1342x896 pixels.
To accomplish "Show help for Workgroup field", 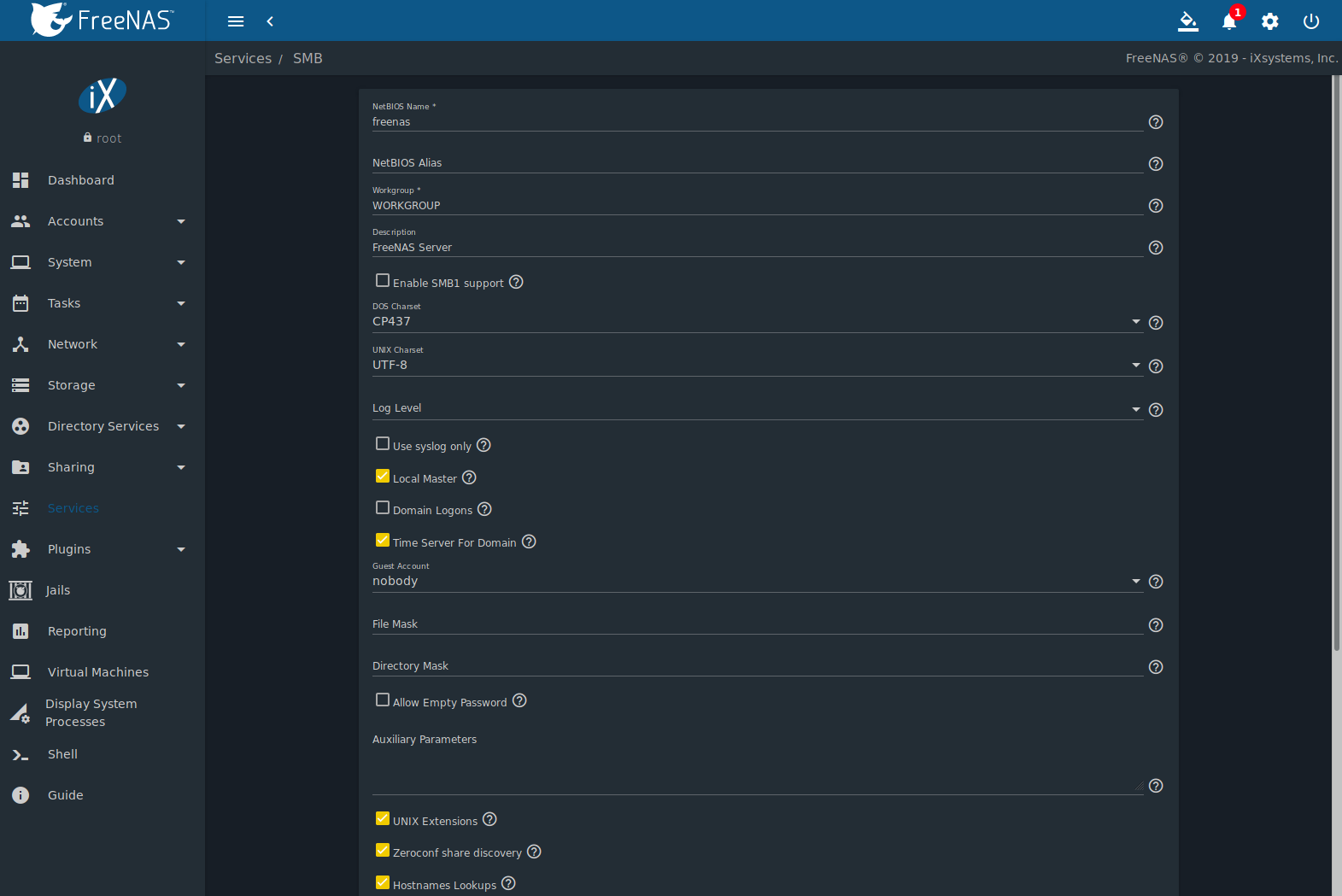I will coord(1156,206).
